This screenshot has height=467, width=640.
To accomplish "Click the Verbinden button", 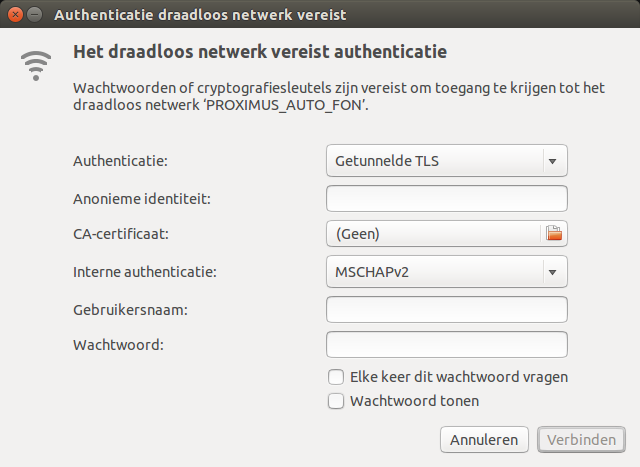I will click(581, 439).
